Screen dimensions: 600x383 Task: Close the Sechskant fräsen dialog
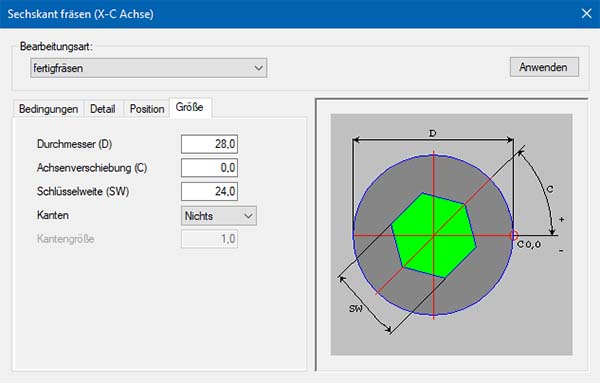tap(586, 14)
